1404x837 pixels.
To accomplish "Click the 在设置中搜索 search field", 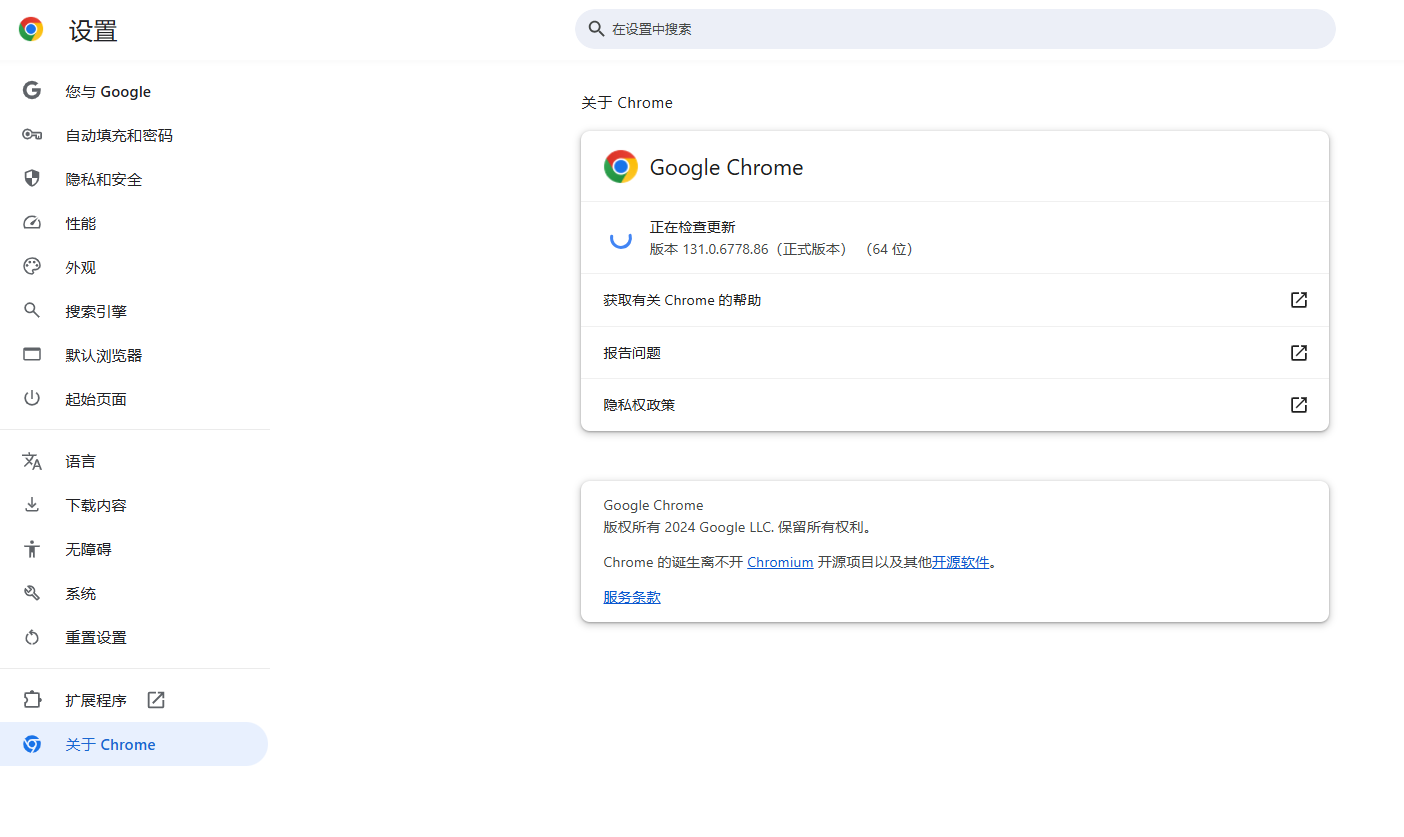I will click(955, 29).
